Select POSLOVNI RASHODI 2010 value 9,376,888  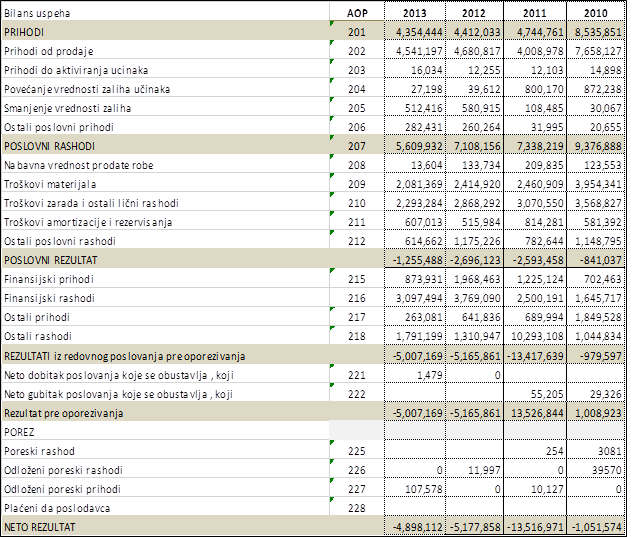pyautogui.click(x=598, y=146)
